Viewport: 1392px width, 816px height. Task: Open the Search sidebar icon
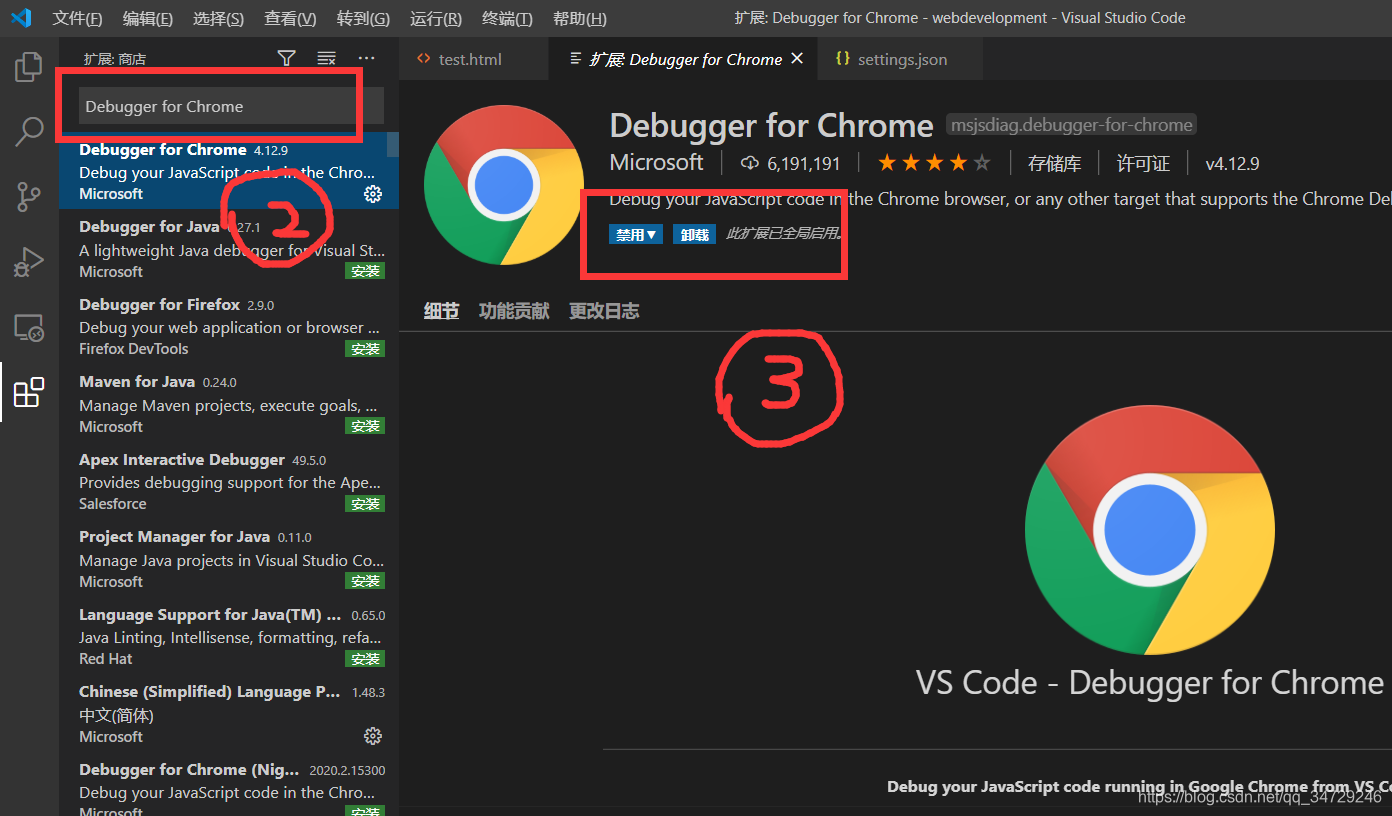tap(27, 131)
